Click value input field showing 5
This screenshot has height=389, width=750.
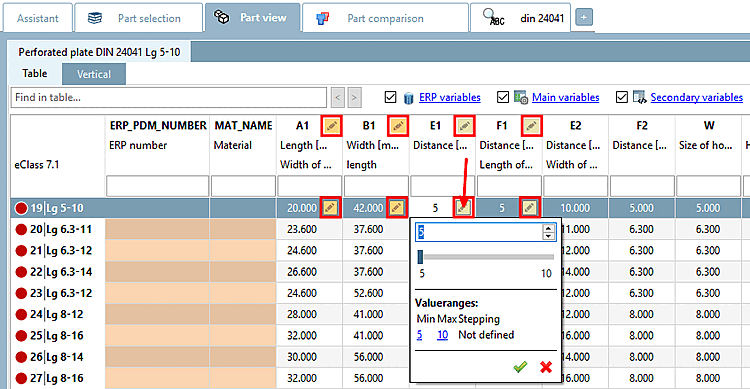(x=479, y=232)
